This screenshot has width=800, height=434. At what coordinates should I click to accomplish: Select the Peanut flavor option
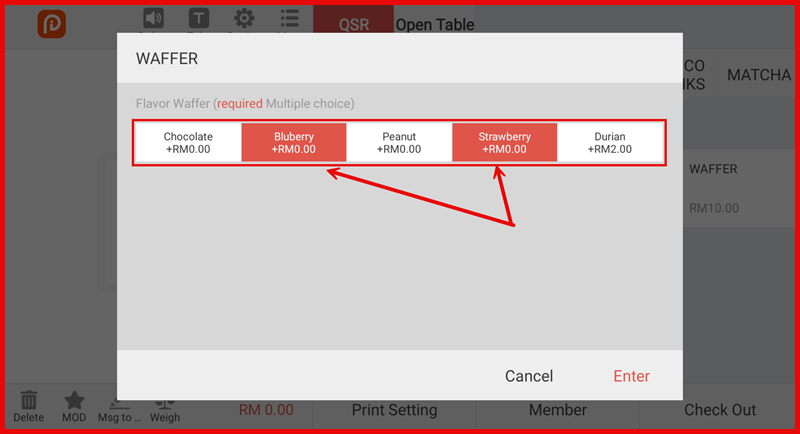point(399,143)
